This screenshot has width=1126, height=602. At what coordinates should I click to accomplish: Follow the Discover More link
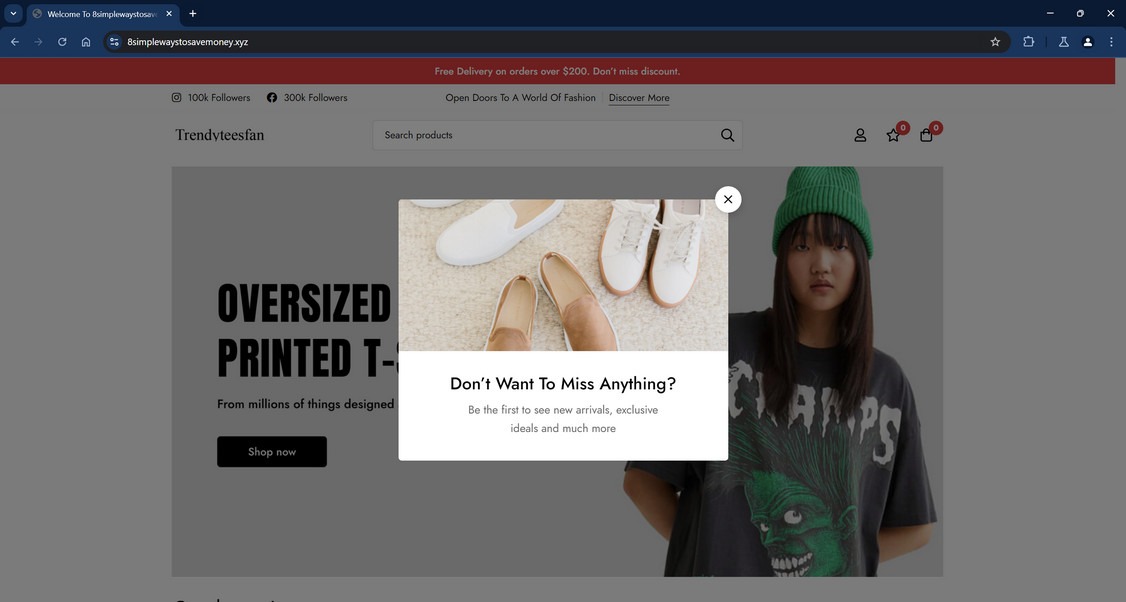click(638, 98)
